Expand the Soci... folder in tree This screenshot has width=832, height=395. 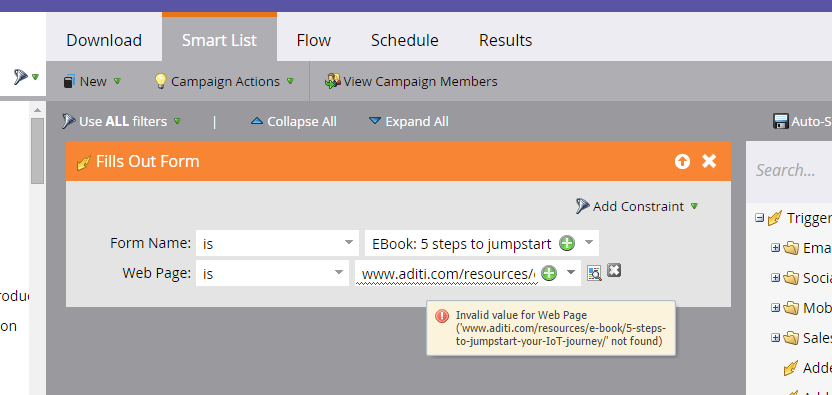(x=776, y=278)
